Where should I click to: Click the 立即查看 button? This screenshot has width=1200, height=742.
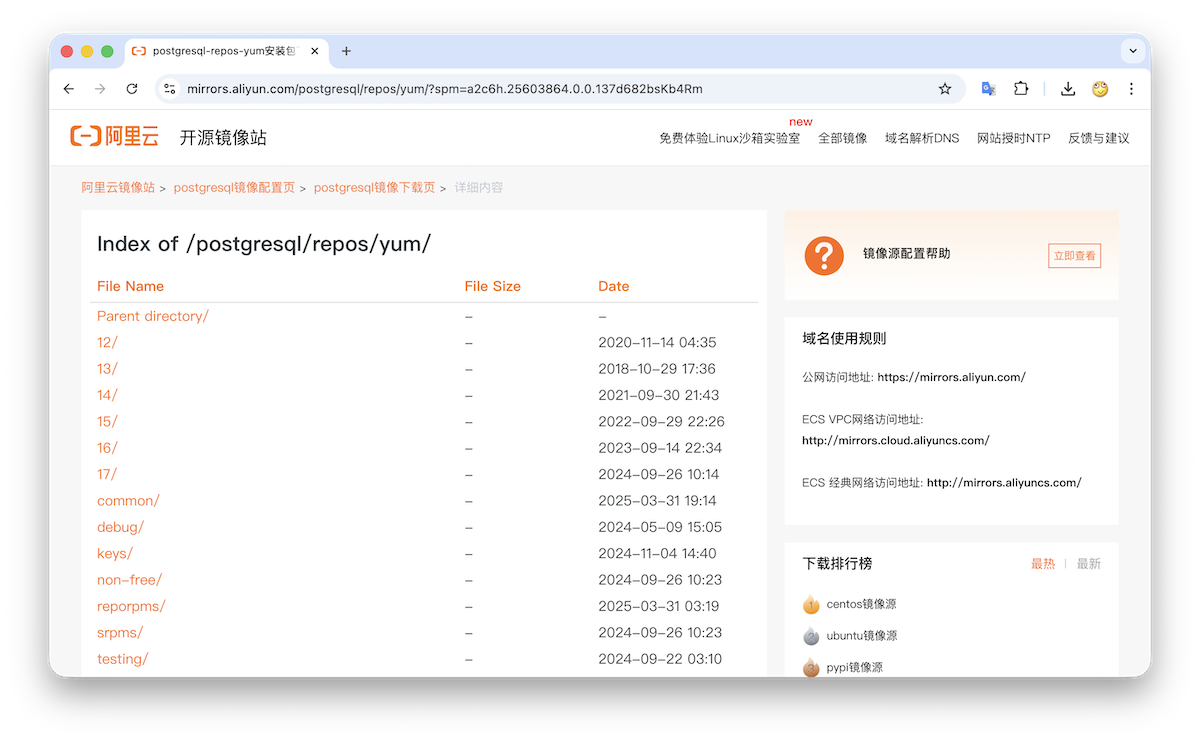[1074, 256]
